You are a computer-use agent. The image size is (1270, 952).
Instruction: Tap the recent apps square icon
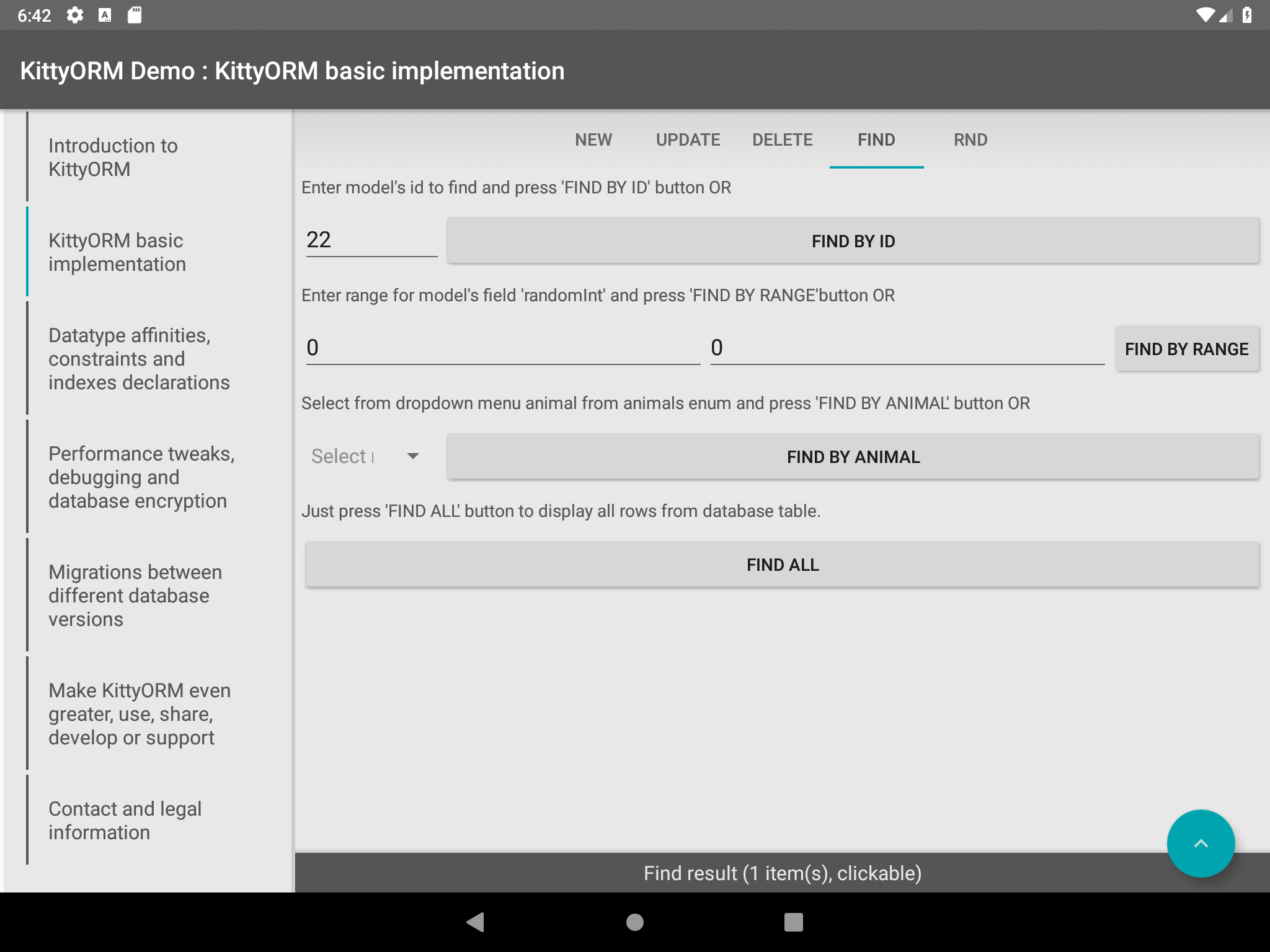(793, 922)
